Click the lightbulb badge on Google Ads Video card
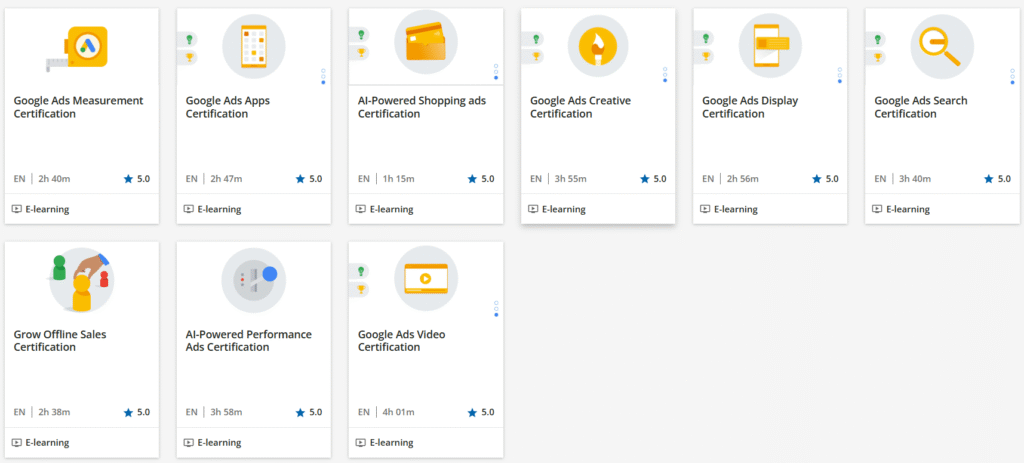The width and height of the screenshot is (1024, 463). point(361,270)
